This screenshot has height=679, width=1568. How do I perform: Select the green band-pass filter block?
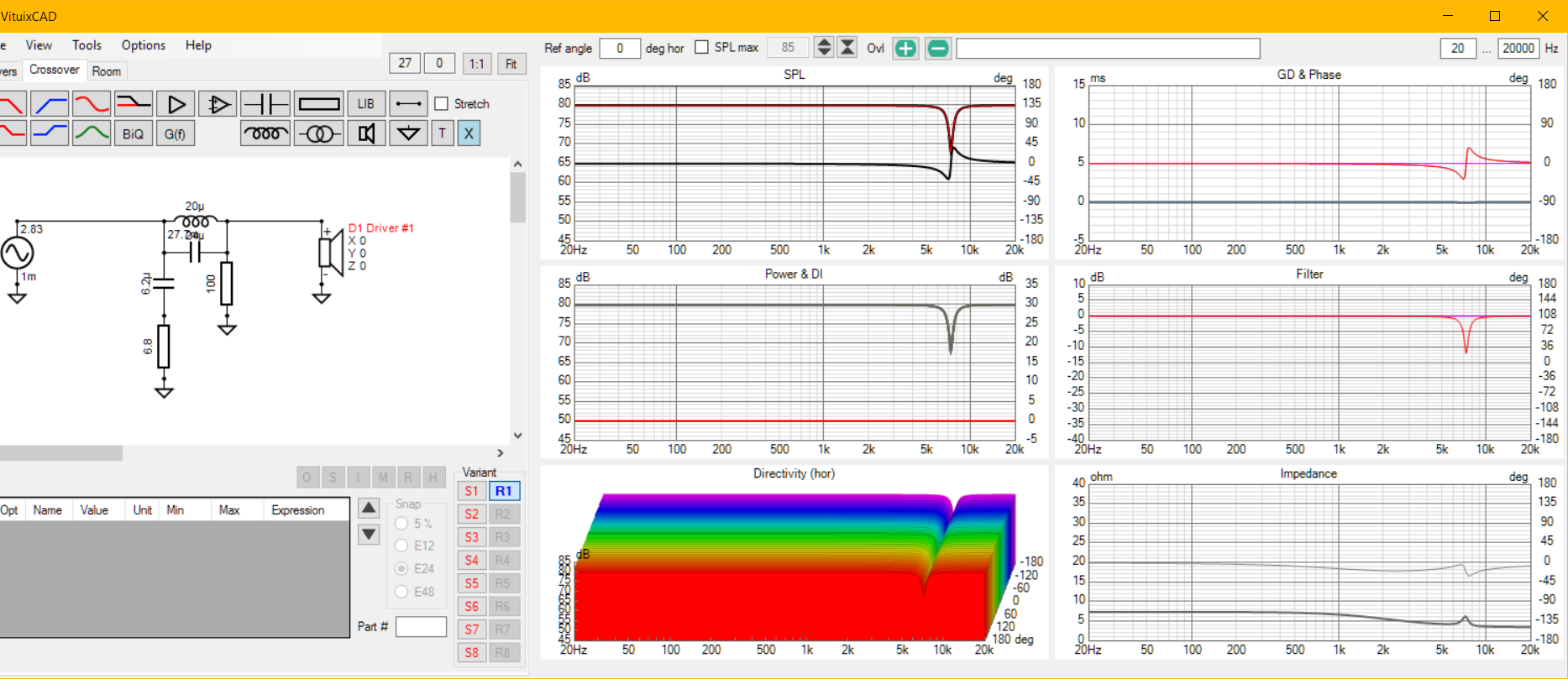coord(92,133)
